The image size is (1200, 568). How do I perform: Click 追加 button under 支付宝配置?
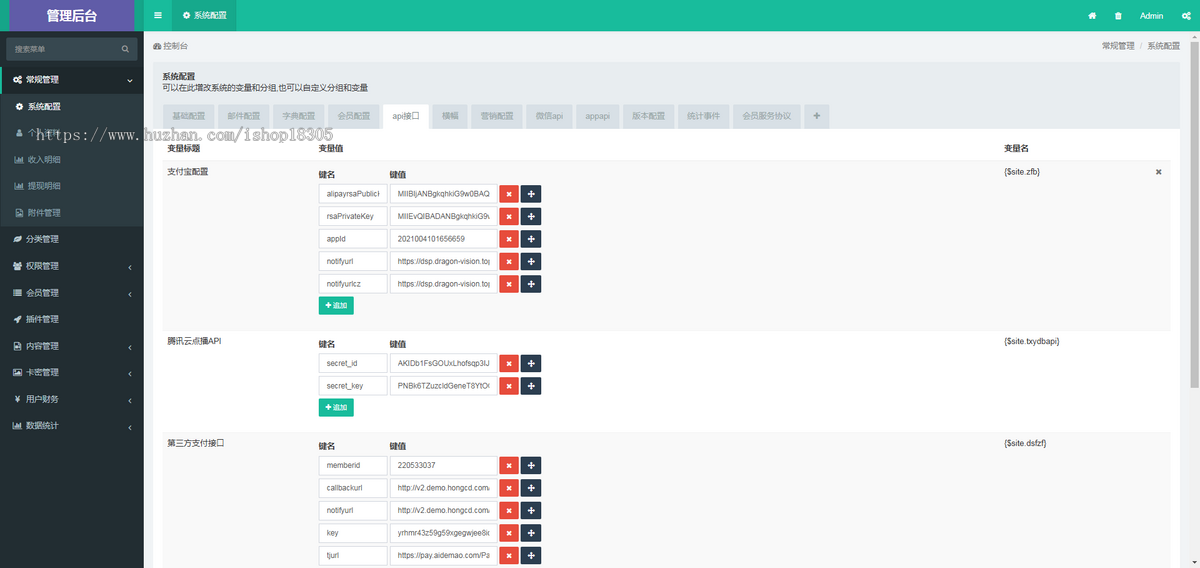point(336,305)
